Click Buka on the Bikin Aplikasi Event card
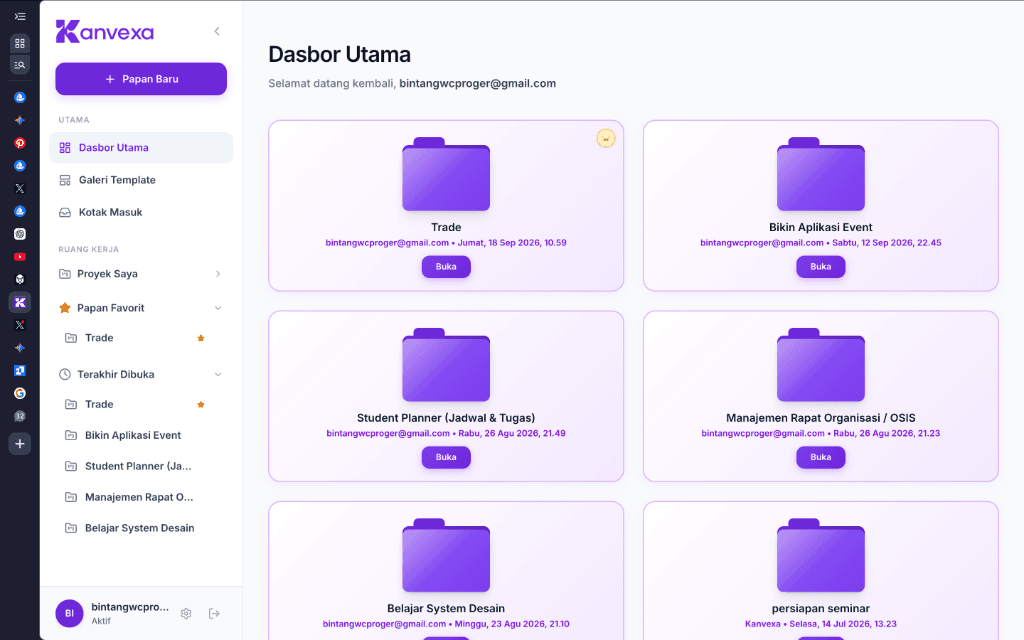The image size is (1024, 640). [821, 266]
